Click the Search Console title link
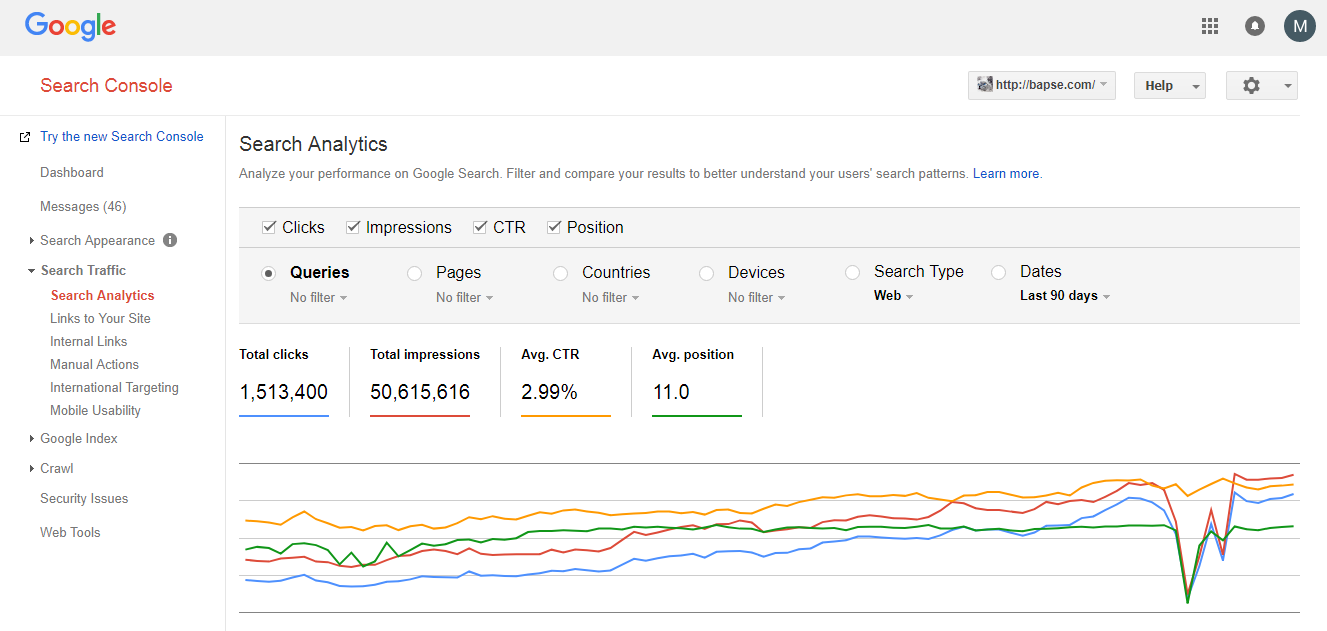1327x631 pixels. [x=106, y=85]
